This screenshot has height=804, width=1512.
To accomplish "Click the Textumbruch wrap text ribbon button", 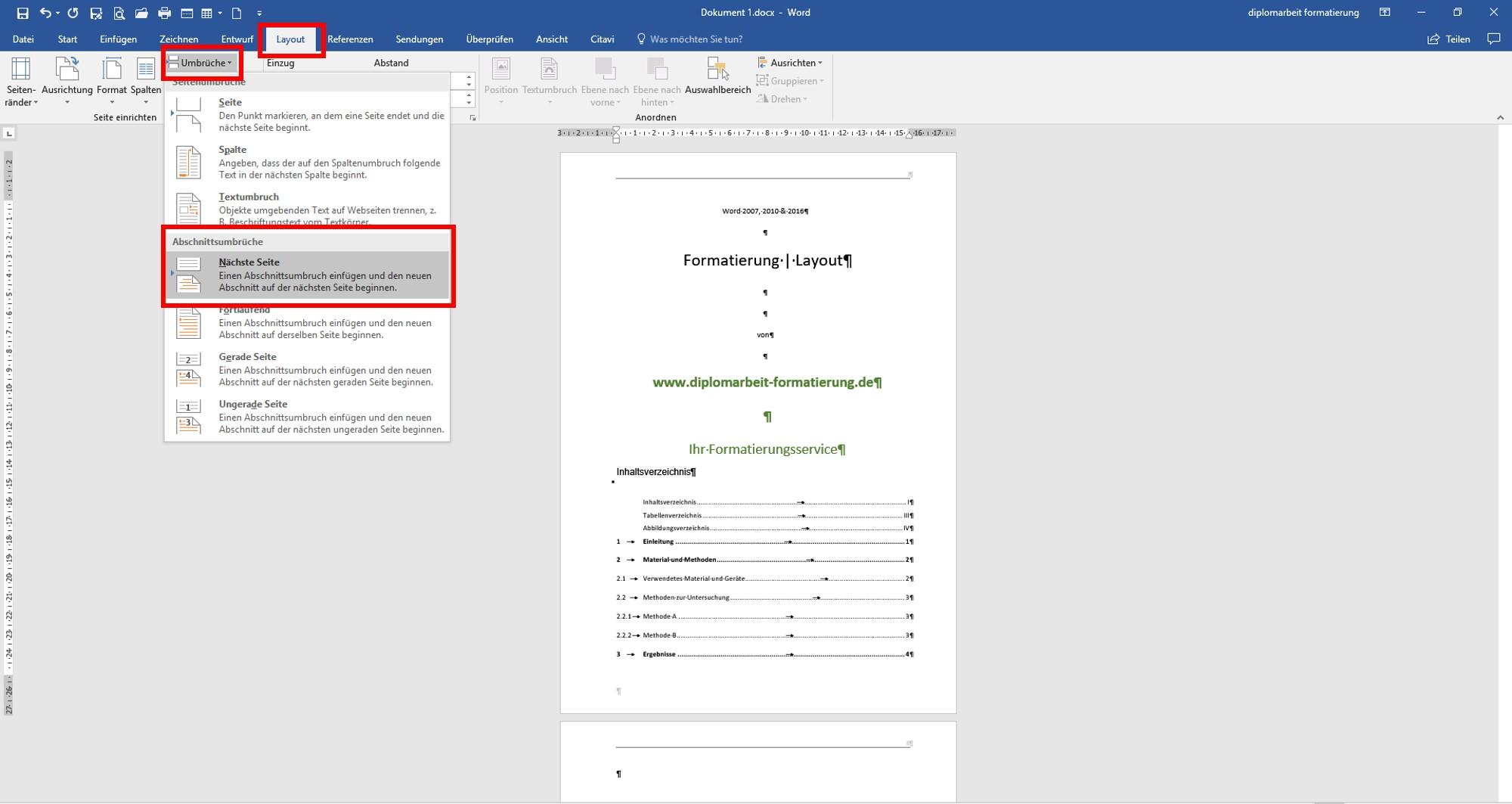I will tap(550, 82).
